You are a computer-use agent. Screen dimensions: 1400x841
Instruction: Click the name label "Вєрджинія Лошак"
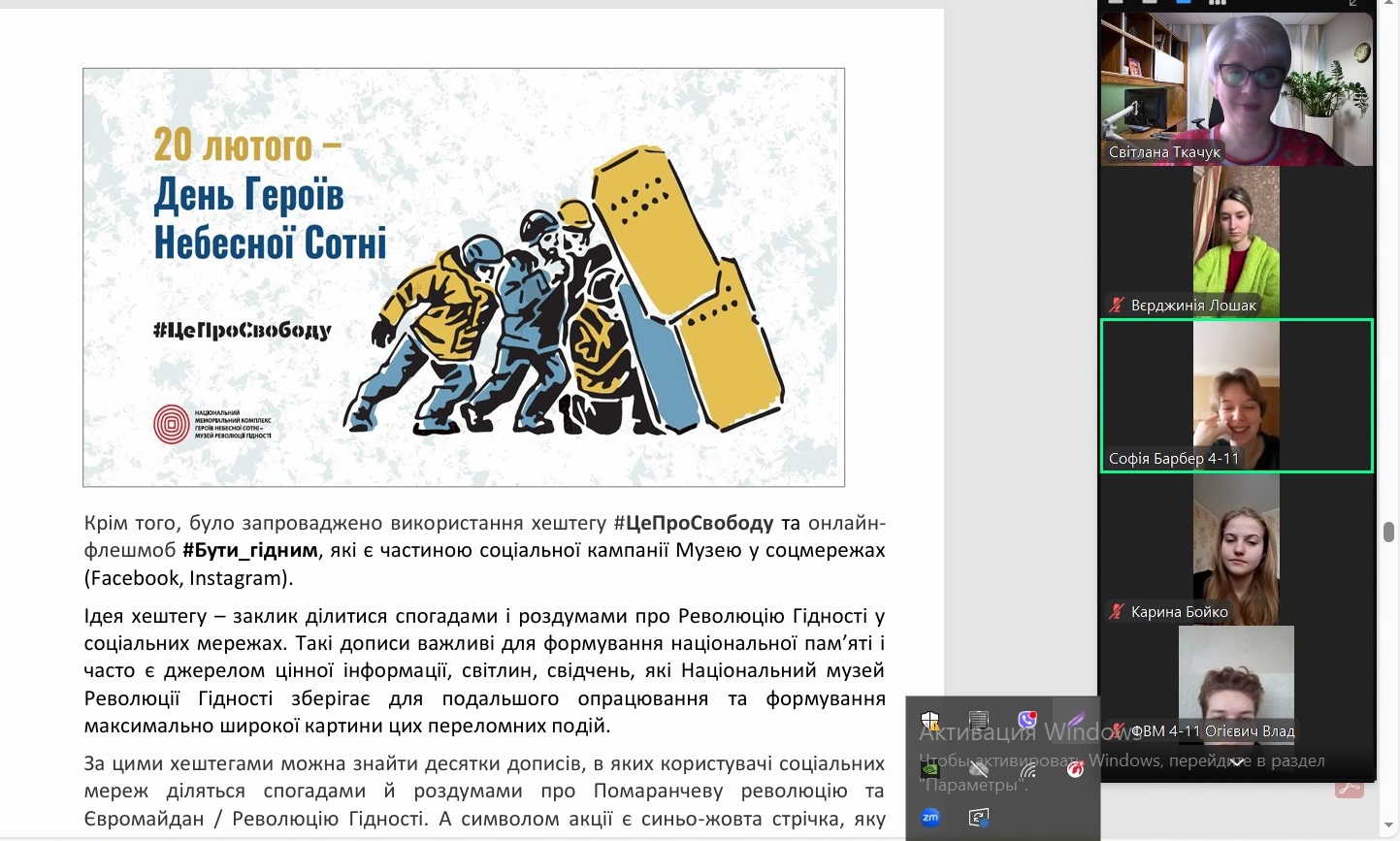[1193, 306]
